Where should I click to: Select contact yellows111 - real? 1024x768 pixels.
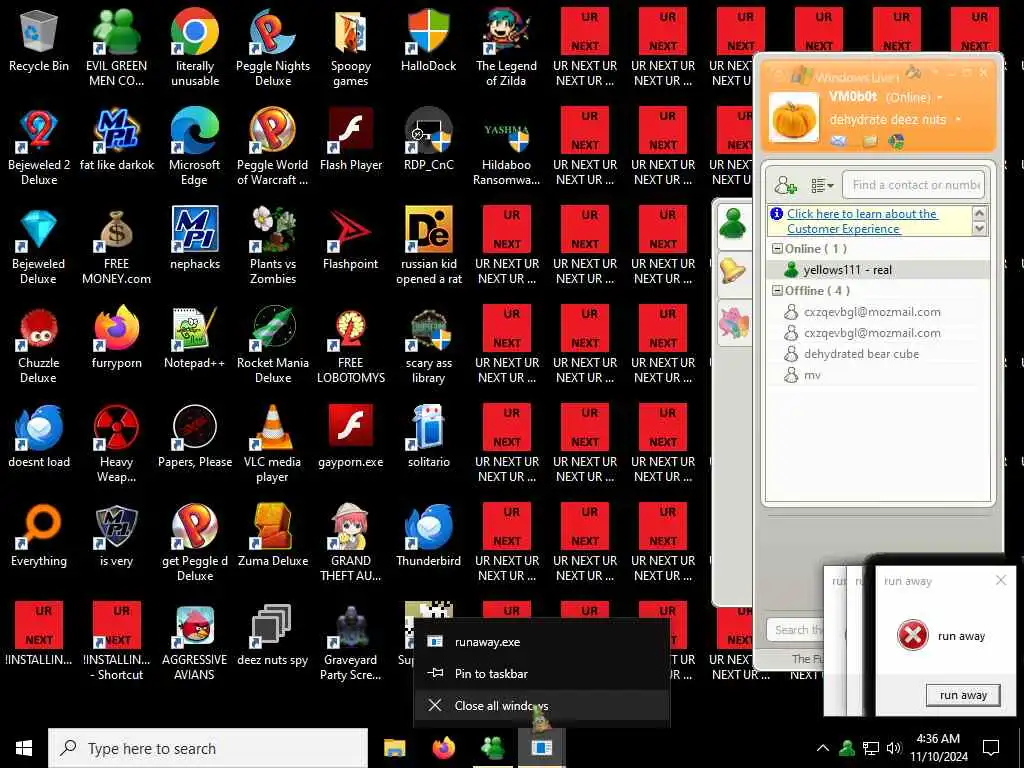click(x=878, y=270)
